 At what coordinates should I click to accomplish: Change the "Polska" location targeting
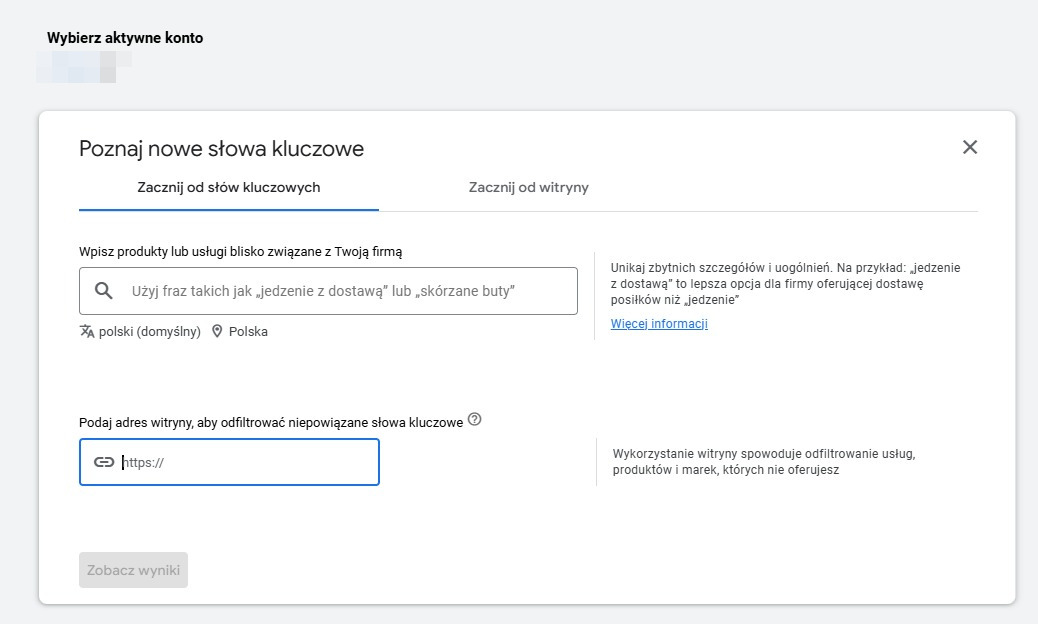(248, 331)
